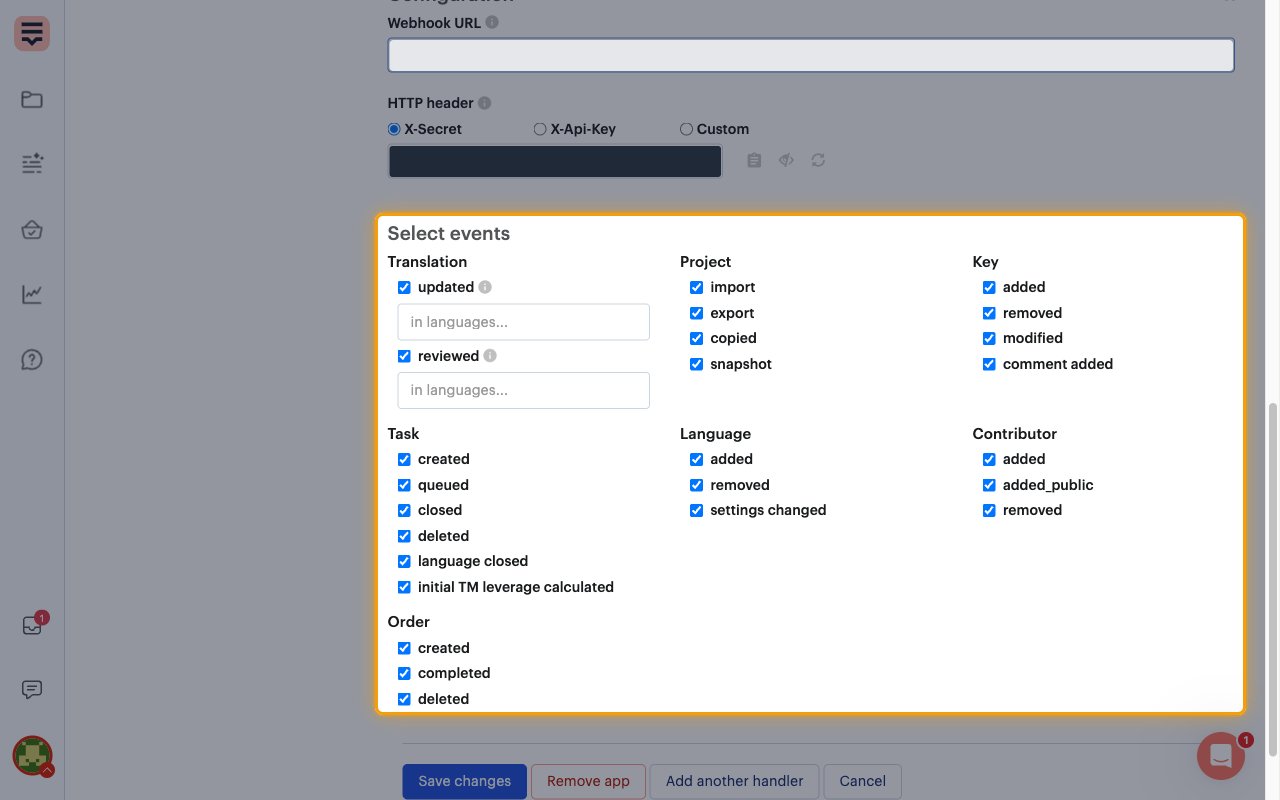Uncheck the Translation reviewed checkbox
This screenshot has height=800, width=1280.
(404, 356)
